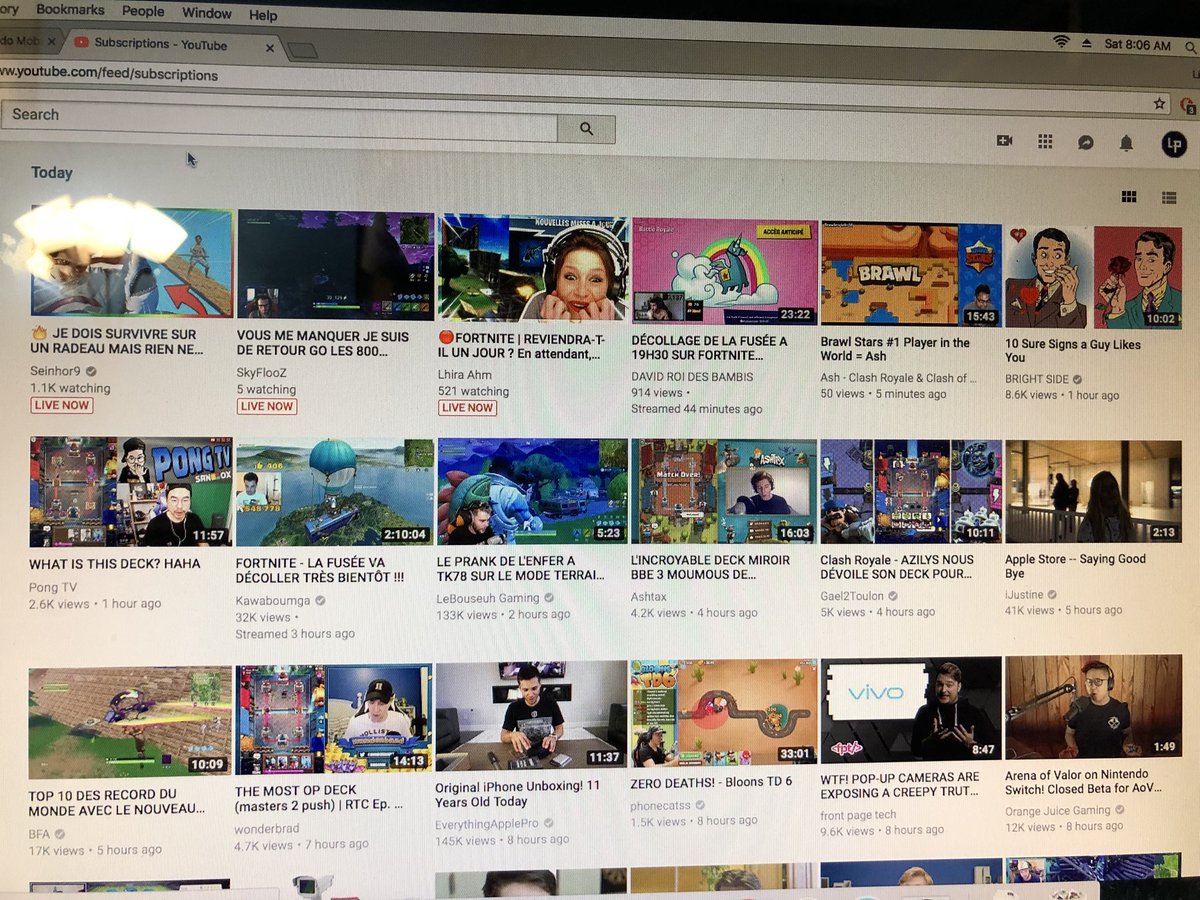
Task: Bookmark page with the star icon
Action: [1159, 103]
